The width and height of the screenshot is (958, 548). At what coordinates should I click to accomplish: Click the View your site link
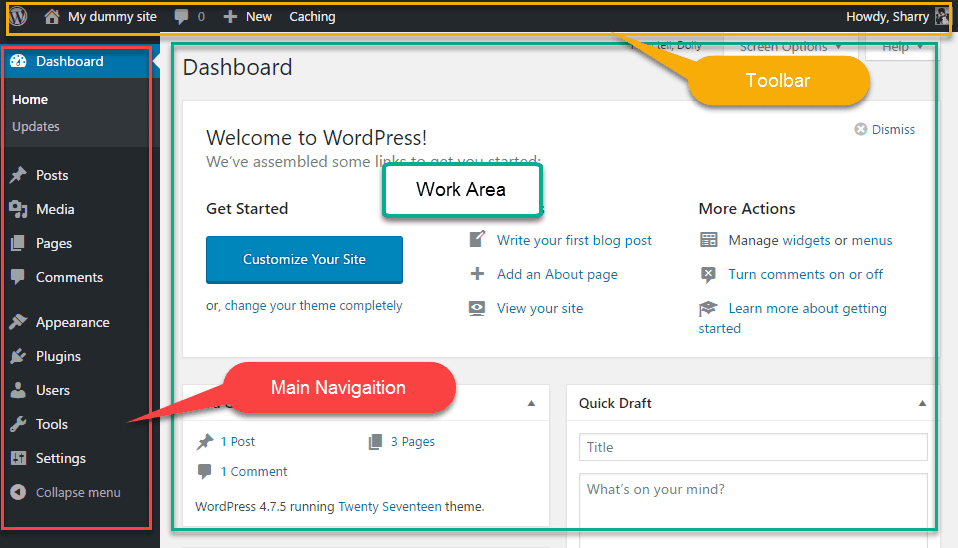pos(539,309)
